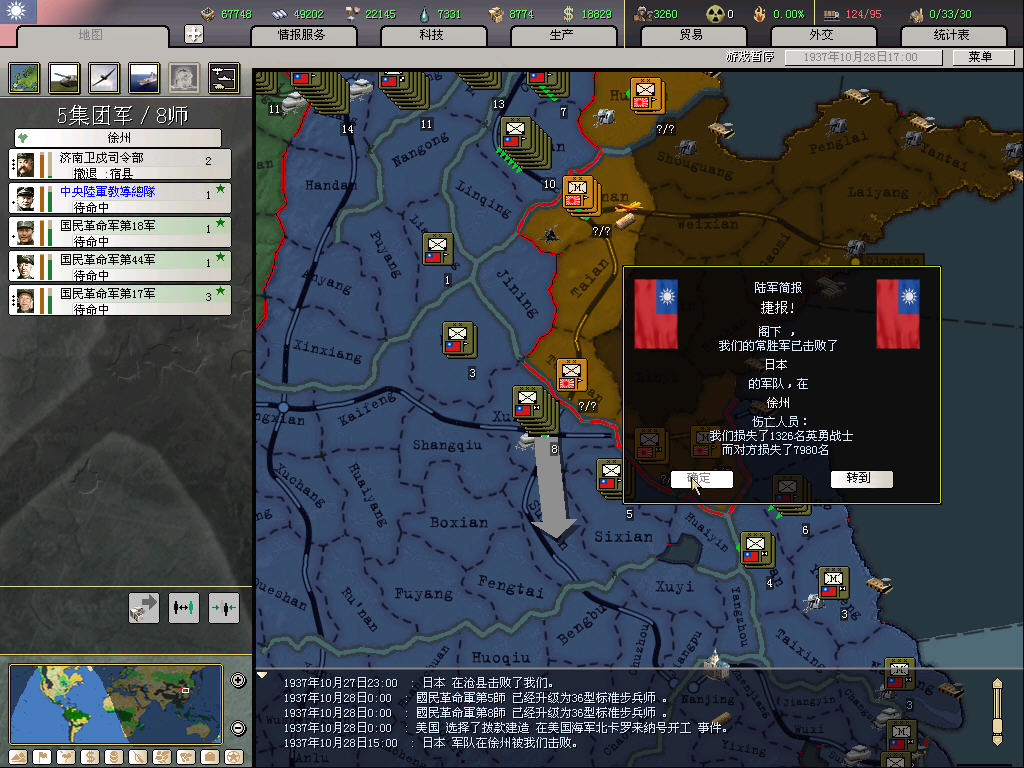Select Chinese army stack of 8 near Xuzhou

[x=536, y=409]
